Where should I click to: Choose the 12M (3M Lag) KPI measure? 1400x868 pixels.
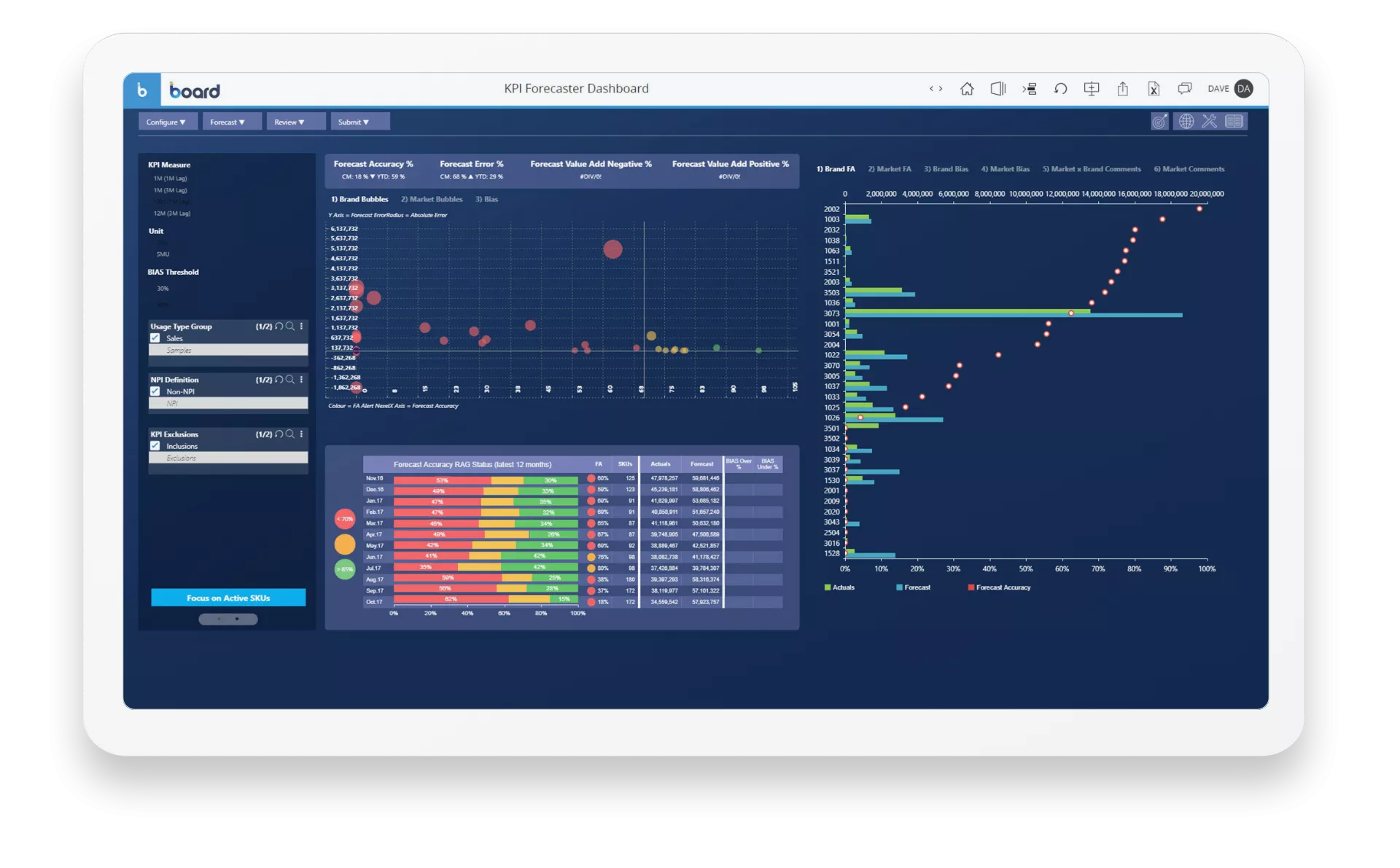pyautogui.click(x=172, y=214)
